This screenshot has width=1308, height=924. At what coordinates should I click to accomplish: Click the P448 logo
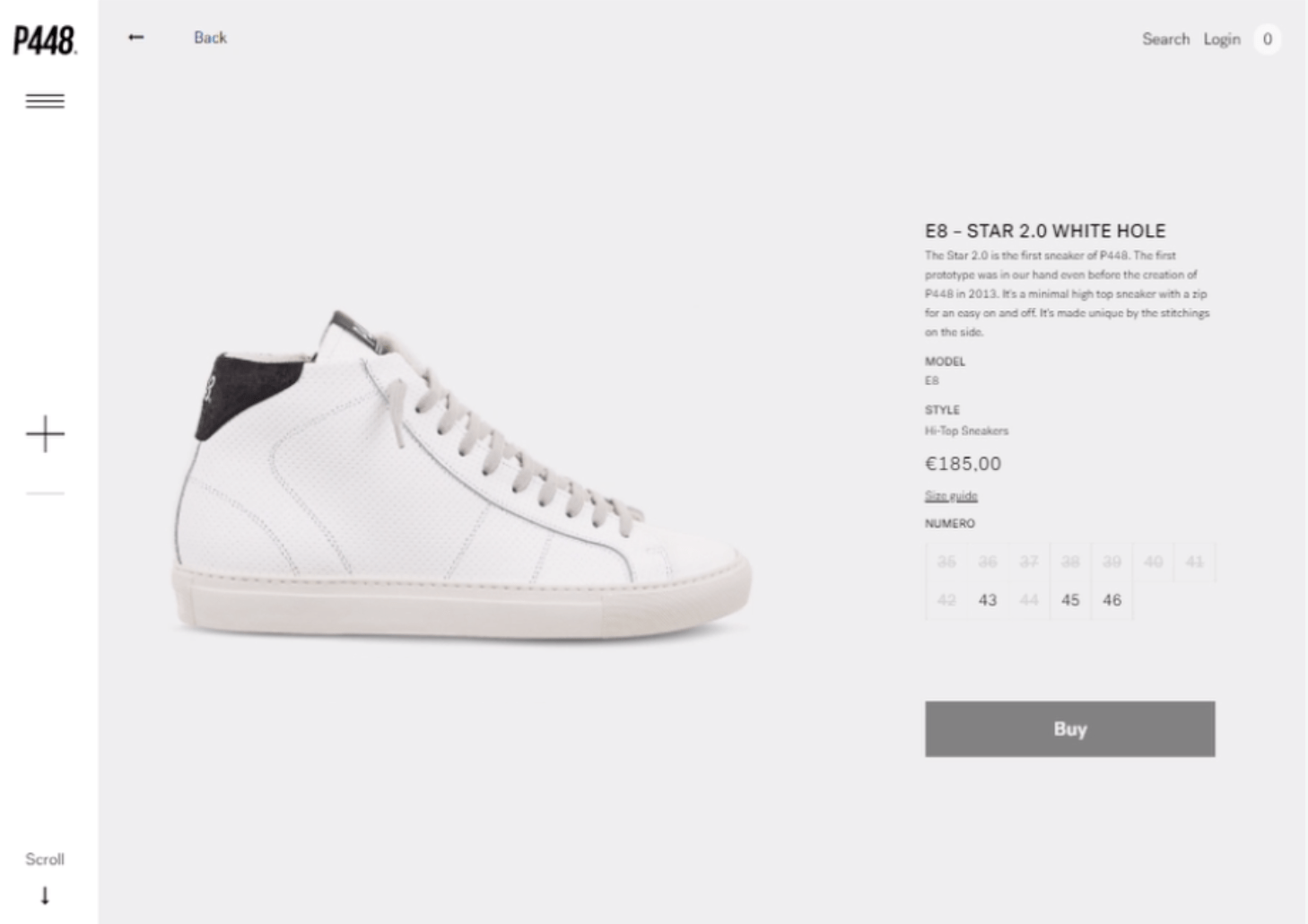45,40
